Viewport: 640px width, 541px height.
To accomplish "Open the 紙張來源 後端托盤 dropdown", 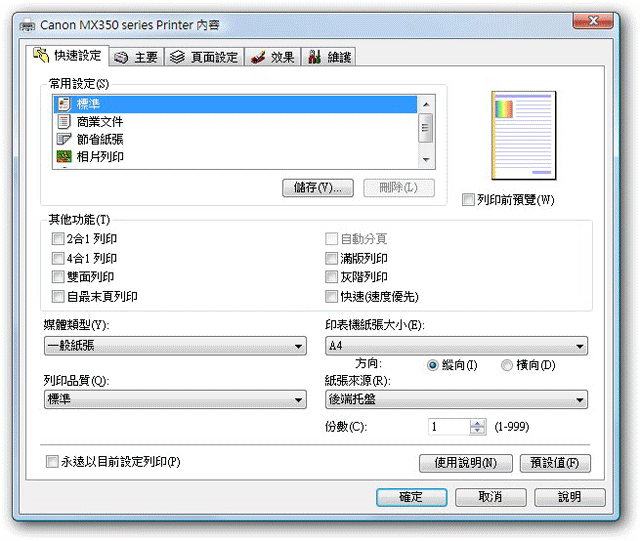I will click(x=456, y=399).
